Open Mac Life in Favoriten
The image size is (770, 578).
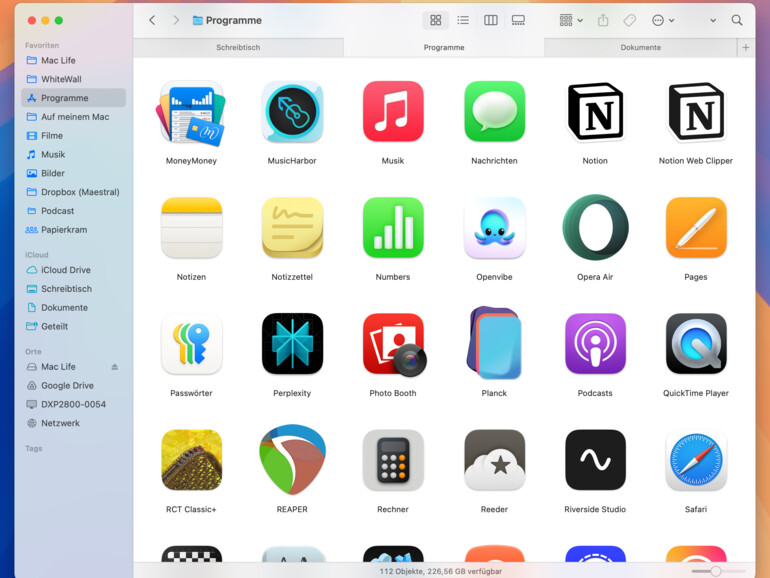pos(74,60)
